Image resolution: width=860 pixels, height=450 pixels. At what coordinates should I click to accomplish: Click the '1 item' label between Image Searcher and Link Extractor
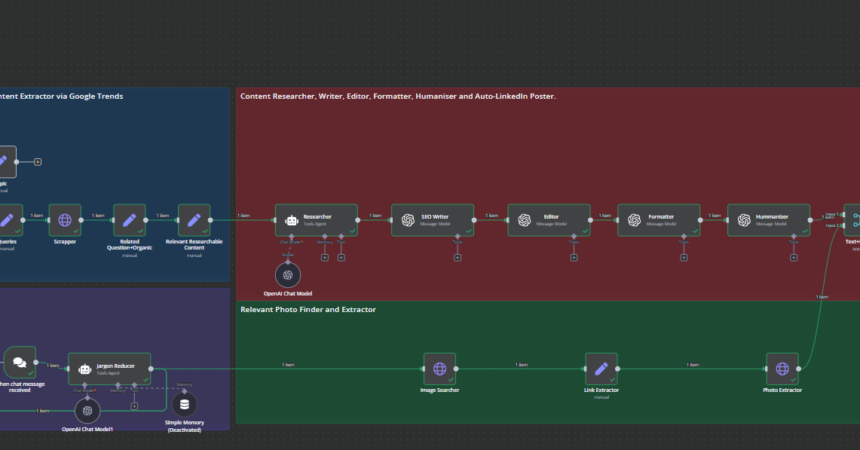pyautogui.click(x=521, y=364)
